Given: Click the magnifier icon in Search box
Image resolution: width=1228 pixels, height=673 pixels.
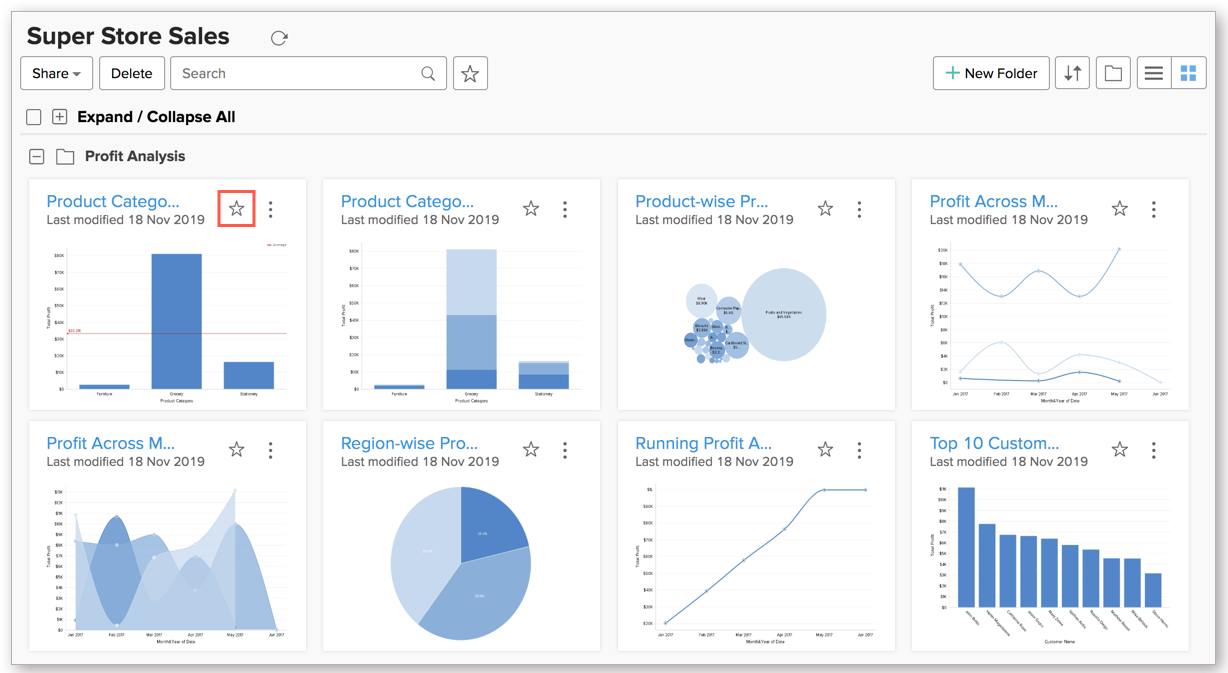Looking at the screenshot, I should click(x=428, y=73).
